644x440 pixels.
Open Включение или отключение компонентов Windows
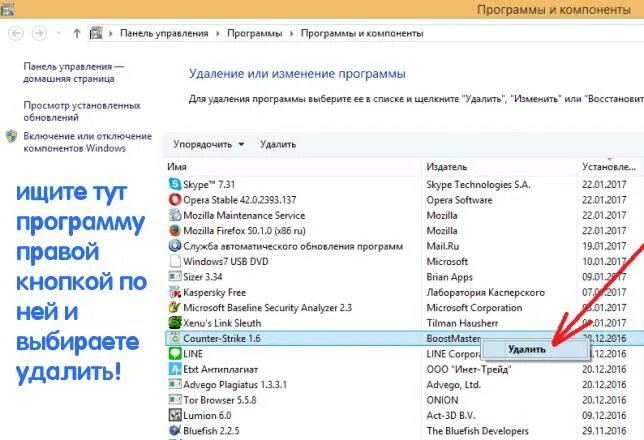[87, 142]
